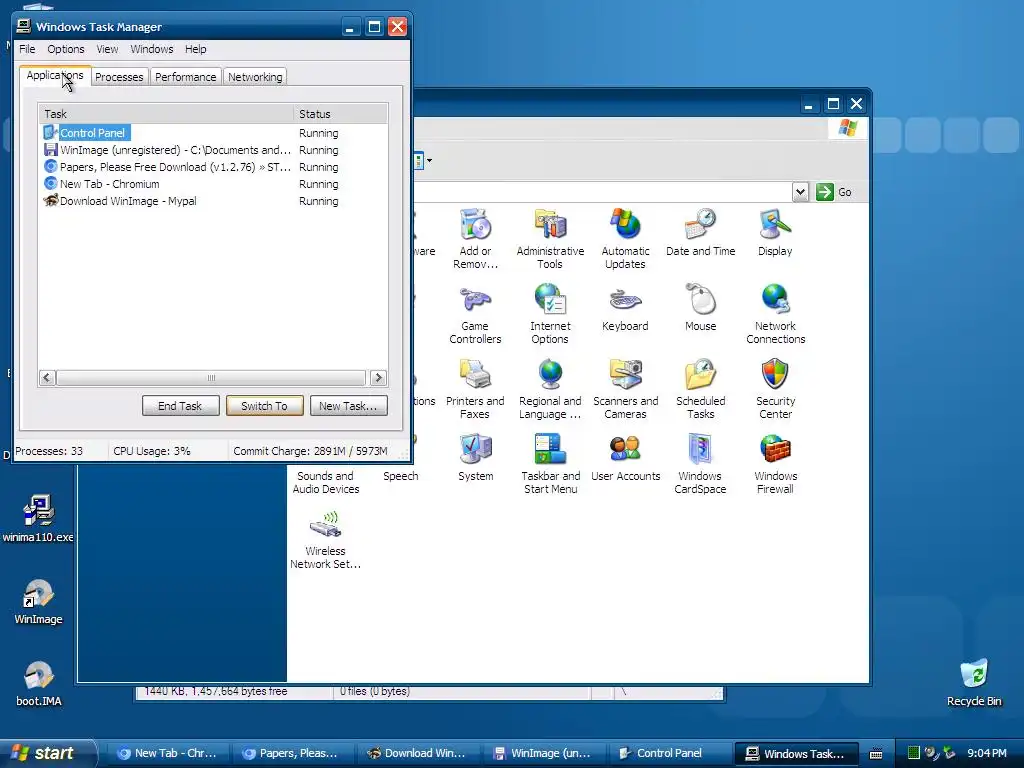The height and width of the screenshot is (768, 1024).
Task: Switch to the Performance tab
Action: [x=185, y=77]
